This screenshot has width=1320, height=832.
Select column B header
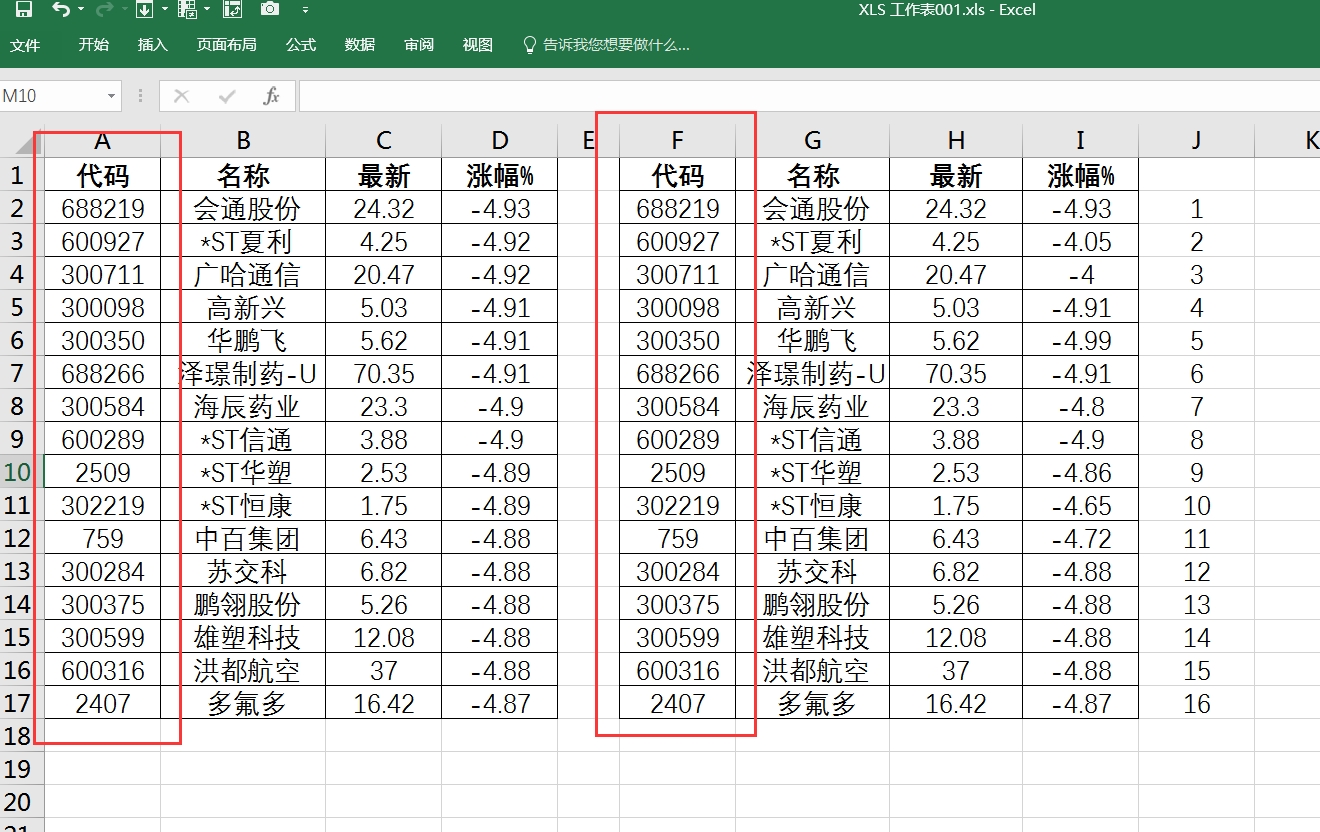click(243, 141)
